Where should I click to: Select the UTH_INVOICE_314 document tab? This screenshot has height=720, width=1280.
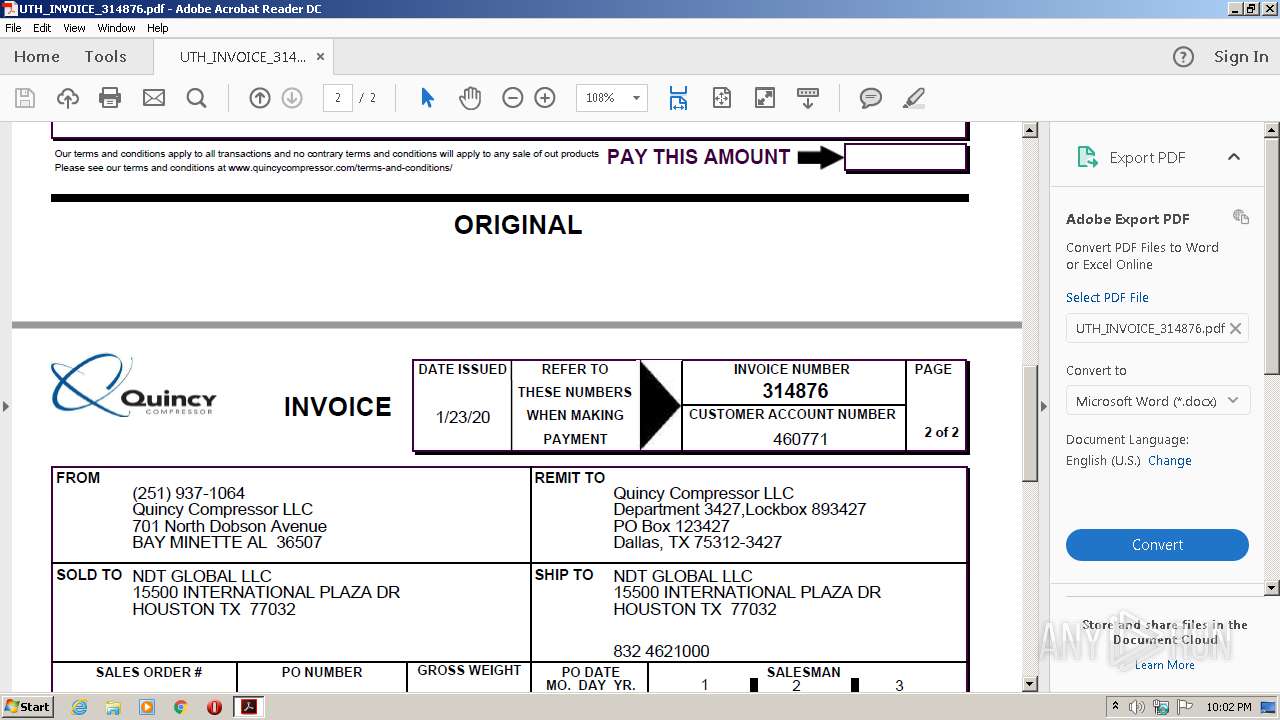coord(242,57)
